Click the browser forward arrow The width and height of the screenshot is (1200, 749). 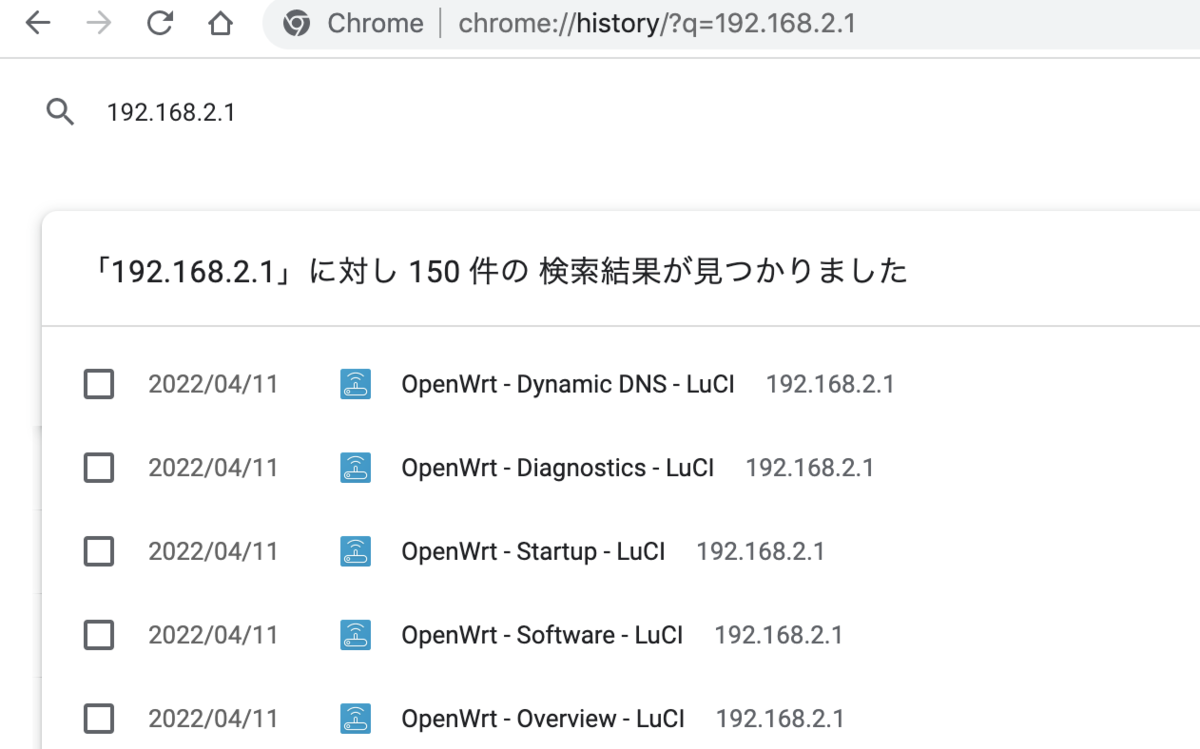(99, 24)
